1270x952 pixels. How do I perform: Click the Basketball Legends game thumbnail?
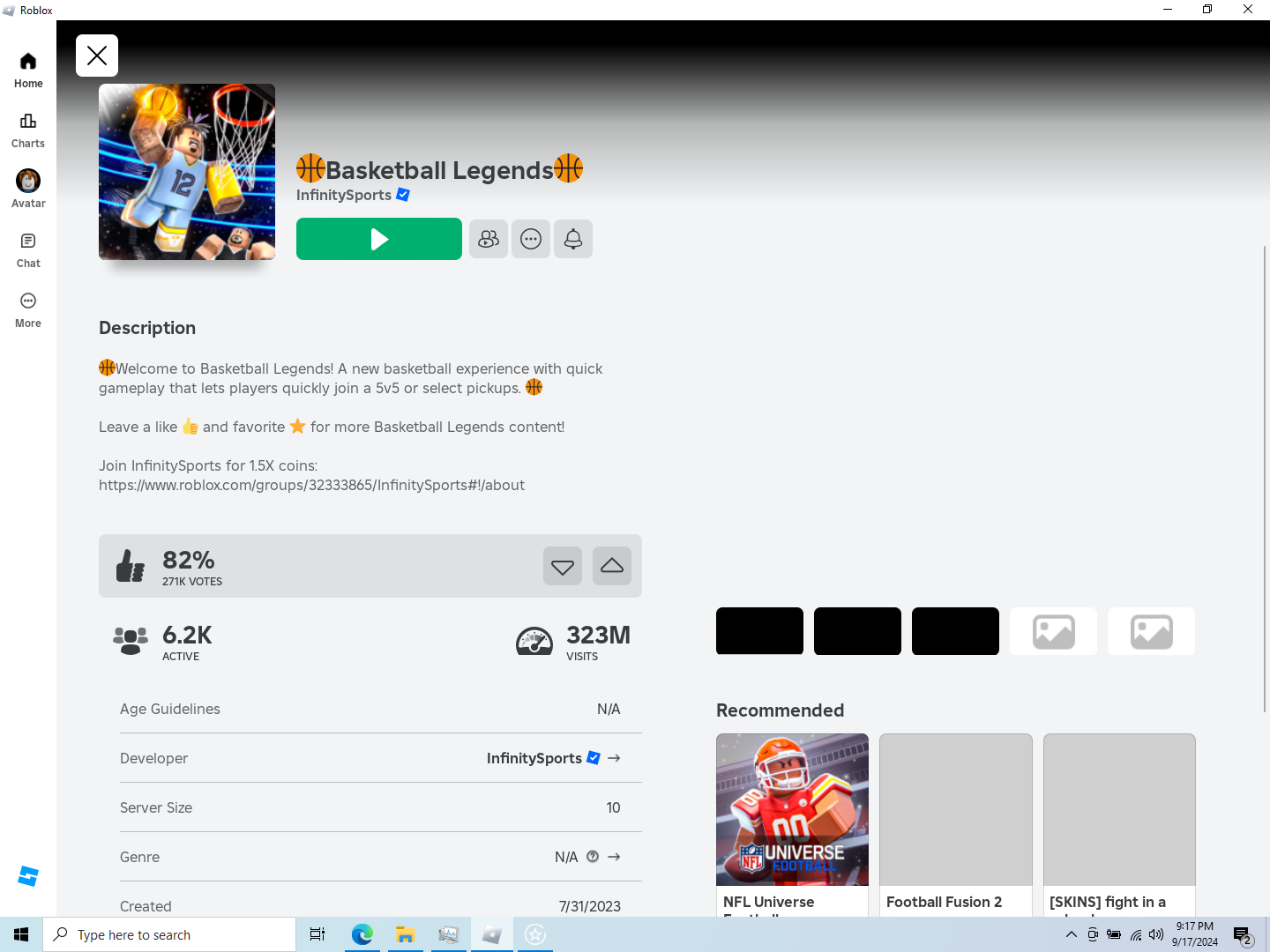coord(187,172)
